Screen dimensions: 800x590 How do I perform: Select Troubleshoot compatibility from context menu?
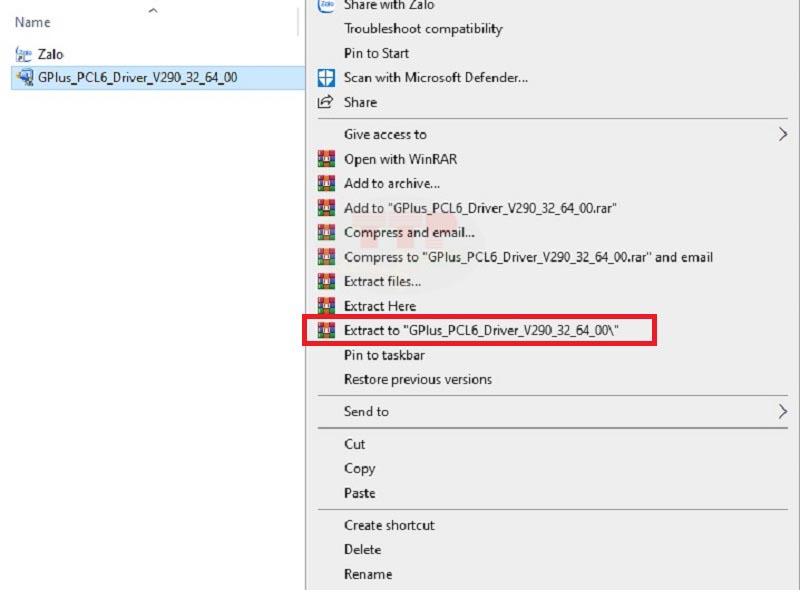[423, 29]
